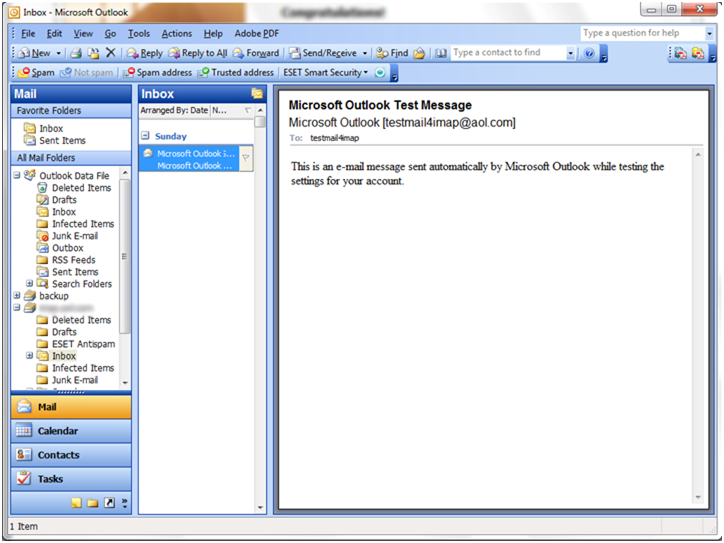Screen dimensions: 724x543
Task: Collapse Outlook Data File tree
Action: pos(17,175)
